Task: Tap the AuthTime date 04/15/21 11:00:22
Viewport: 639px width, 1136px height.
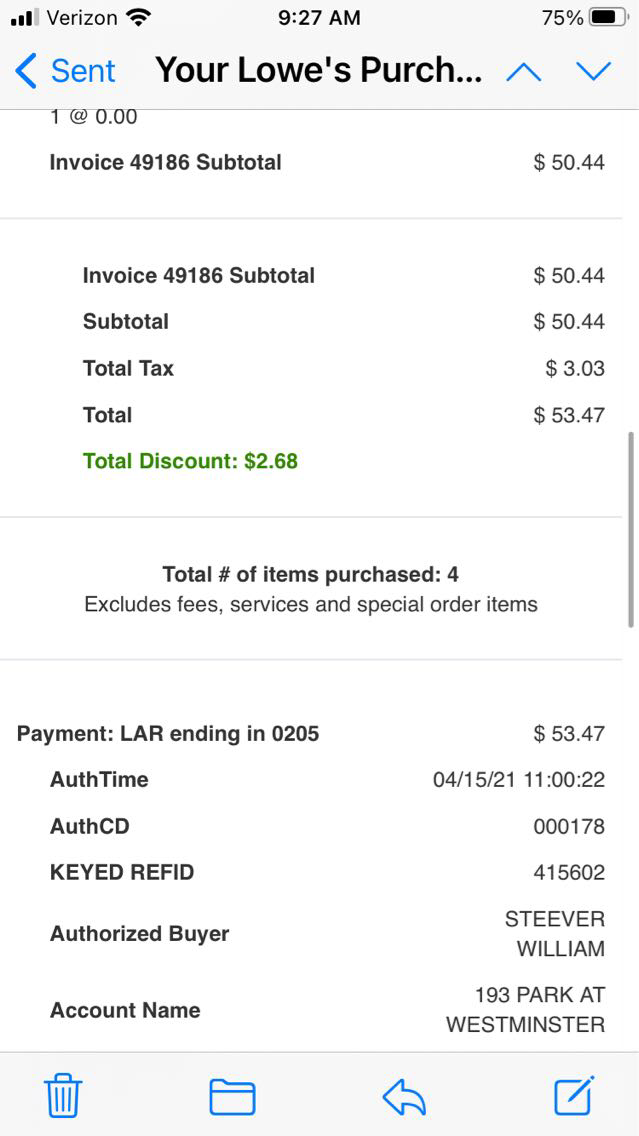Action: point(518,780)
